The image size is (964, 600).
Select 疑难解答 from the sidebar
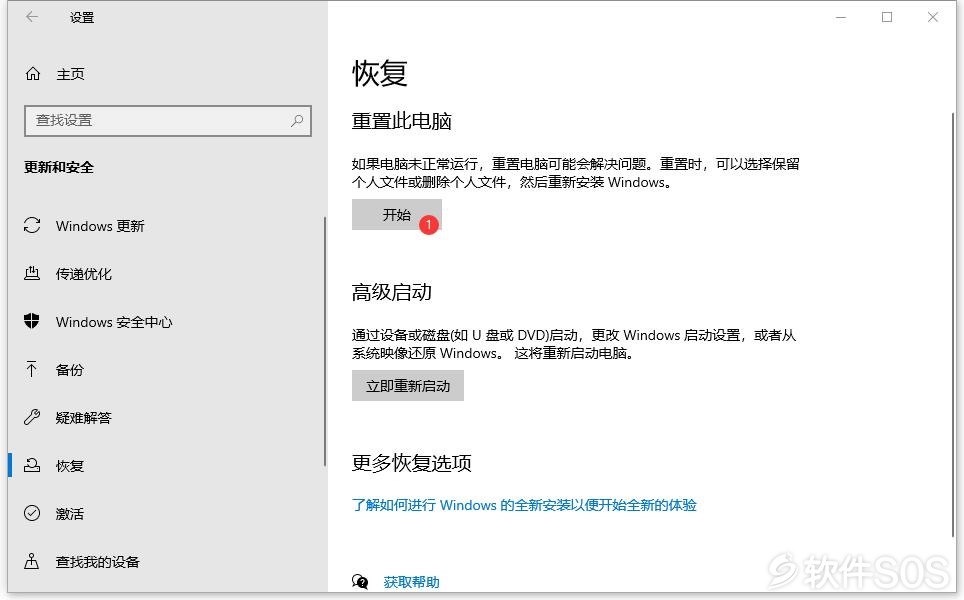pyautogui.click(x=84, y=418)
